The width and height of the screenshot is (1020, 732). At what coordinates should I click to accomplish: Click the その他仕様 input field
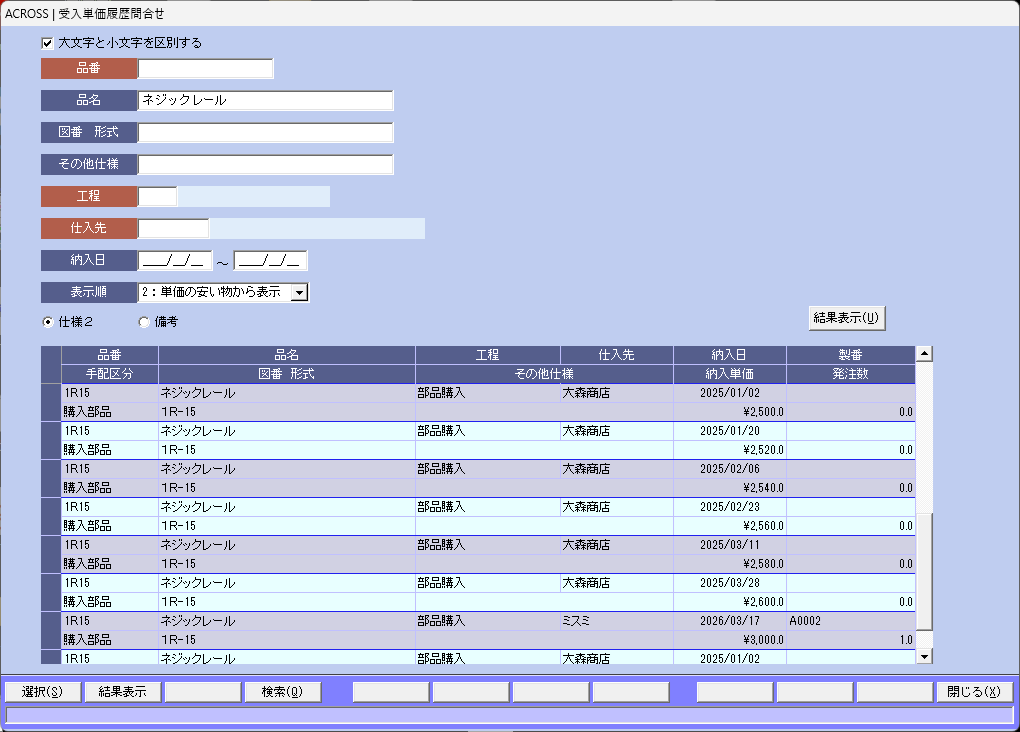coord(265,165)
